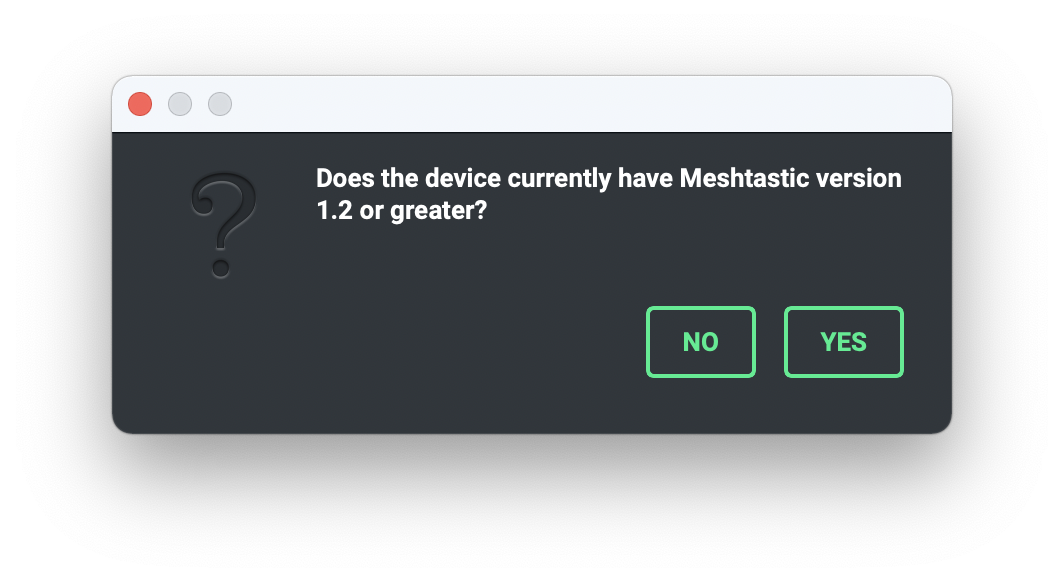Click the text reading 1.2 or greater
Viewport: 1064px width, 582px height.
402,211
